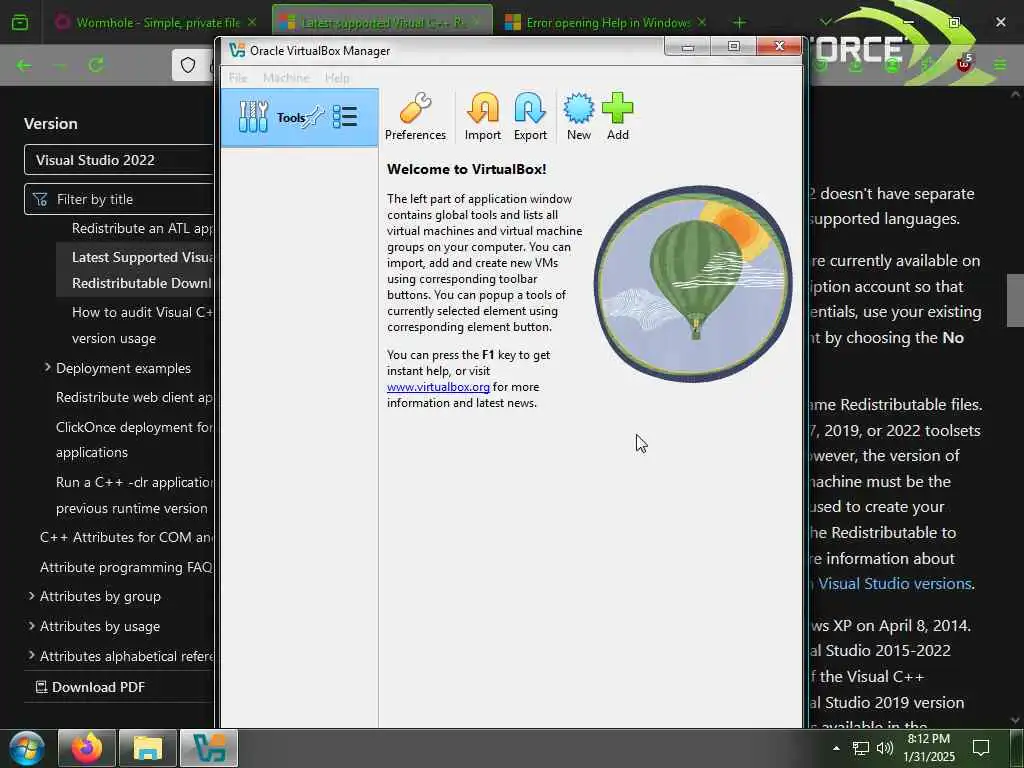Viewport: 1024px width, 768px height.
Task: Expand Attributes alphabetical reference node
Action: pyautogui.click(x=31, y=655)
